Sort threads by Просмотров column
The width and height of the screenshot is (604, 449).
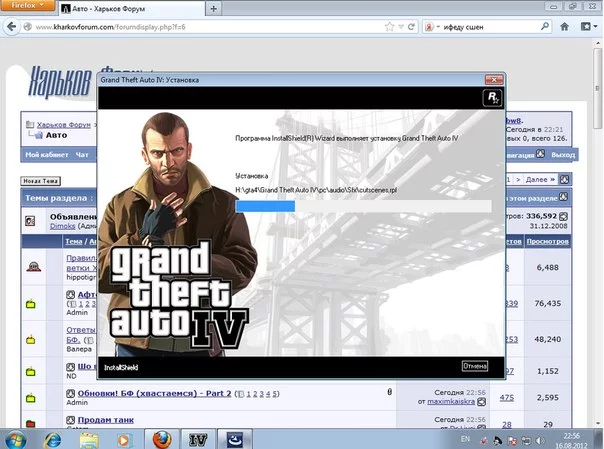(x=547, y=241)
